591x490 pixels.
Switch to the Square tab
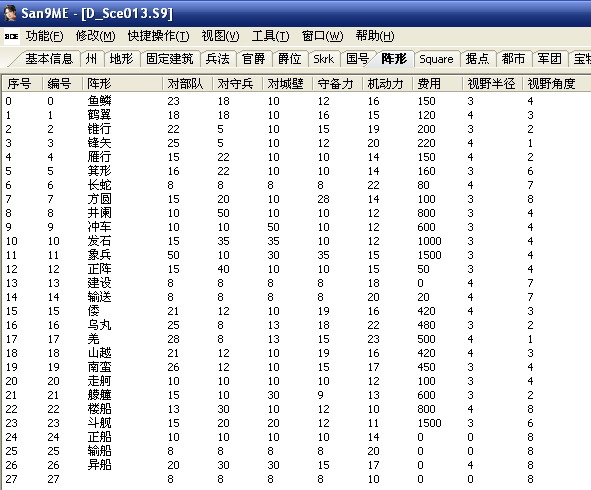[x=436, y=59]
